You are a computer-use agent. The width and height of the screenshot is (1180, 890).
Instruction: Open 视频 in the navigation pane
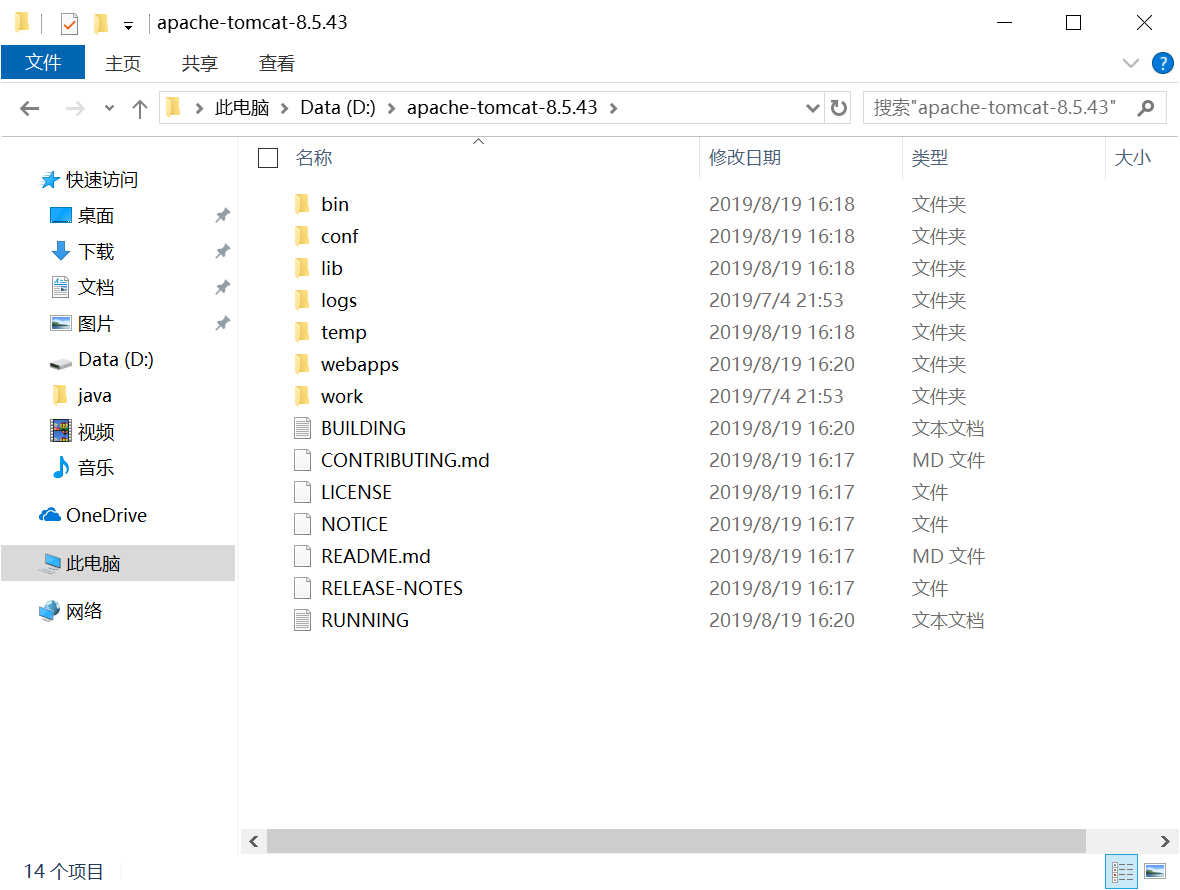point(96,432)
